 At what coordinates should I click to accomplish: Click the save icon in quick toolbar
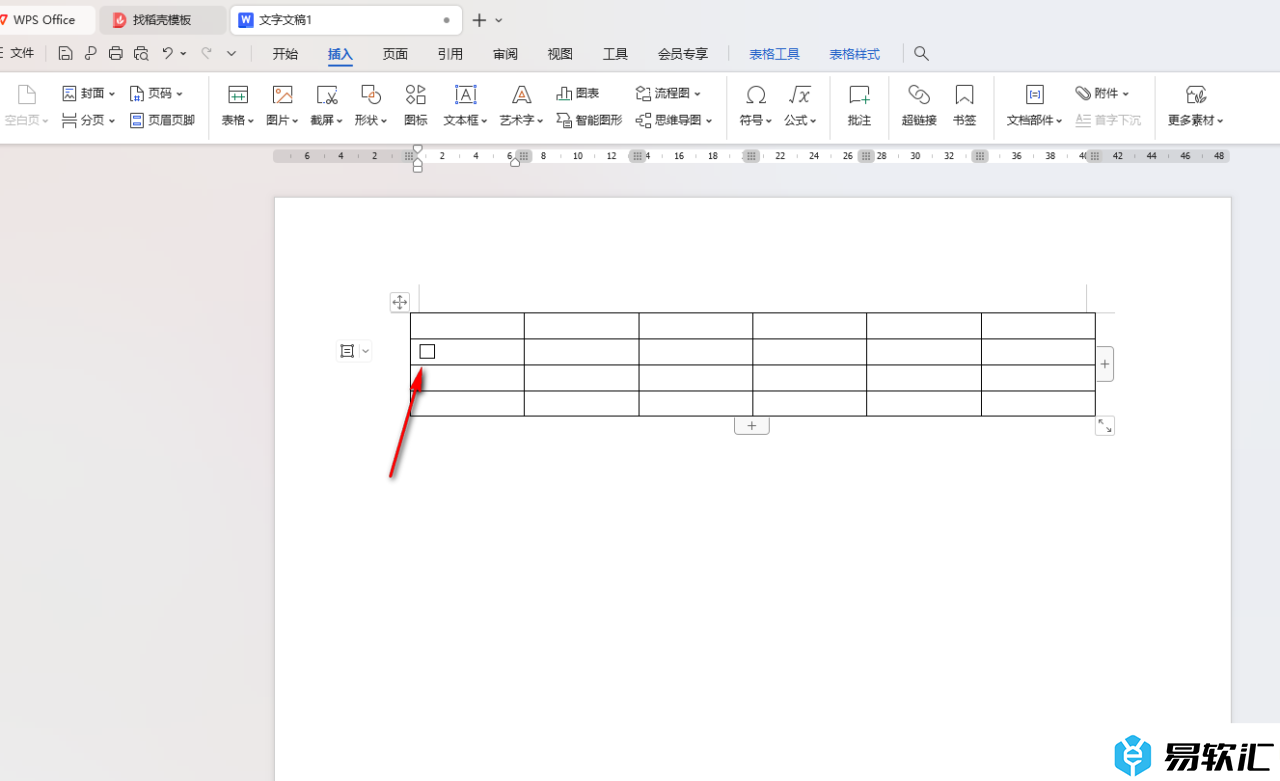pyautogui.click(x=65, y=53)
